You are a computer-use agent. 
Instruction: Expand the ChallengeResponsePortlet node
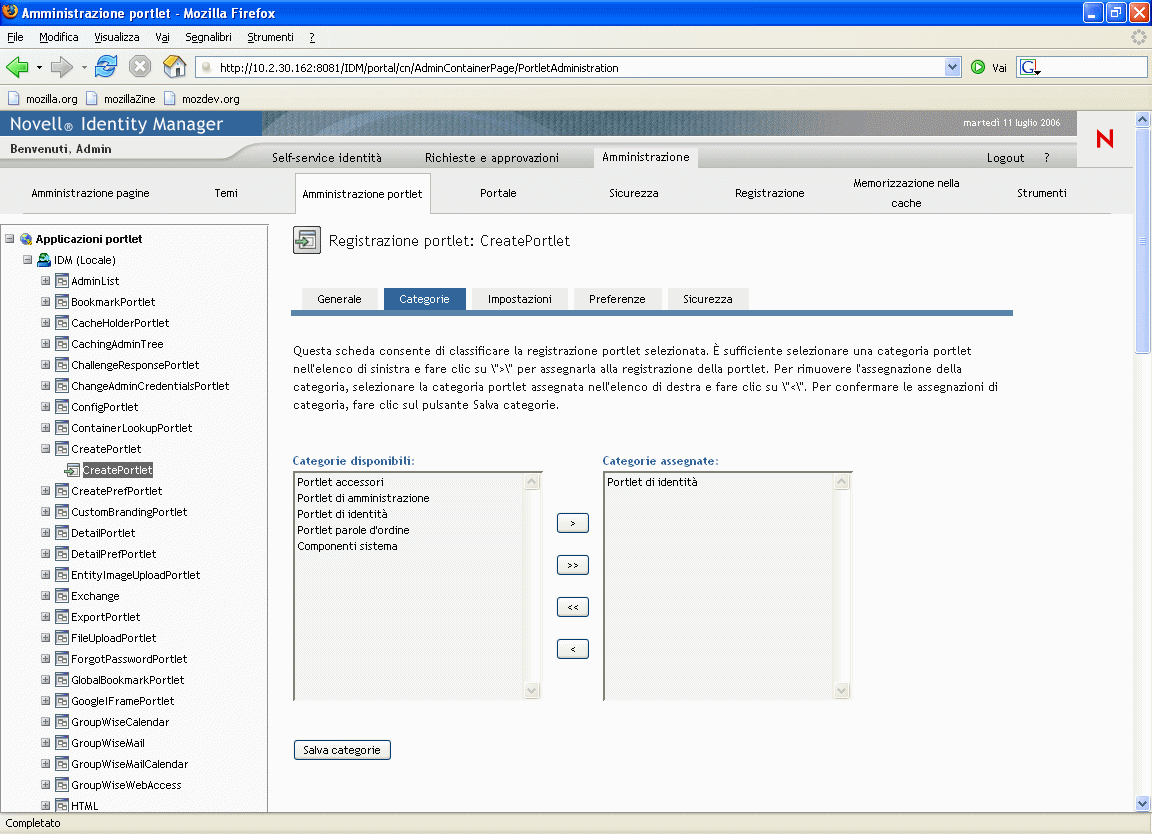click(46, 364)
